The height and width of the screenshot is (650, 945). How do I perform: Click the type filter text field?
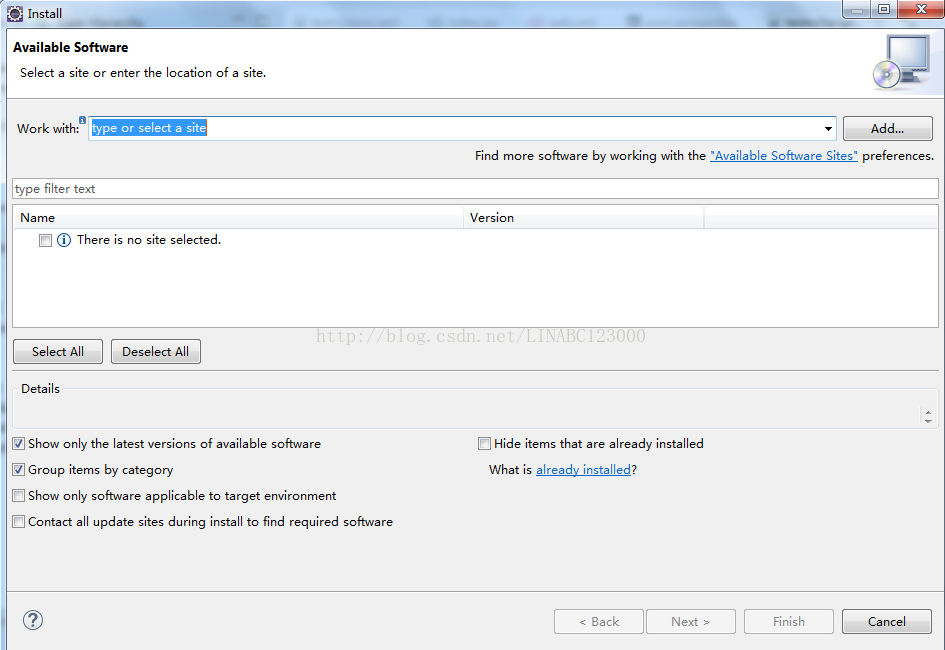pos(475,189)
